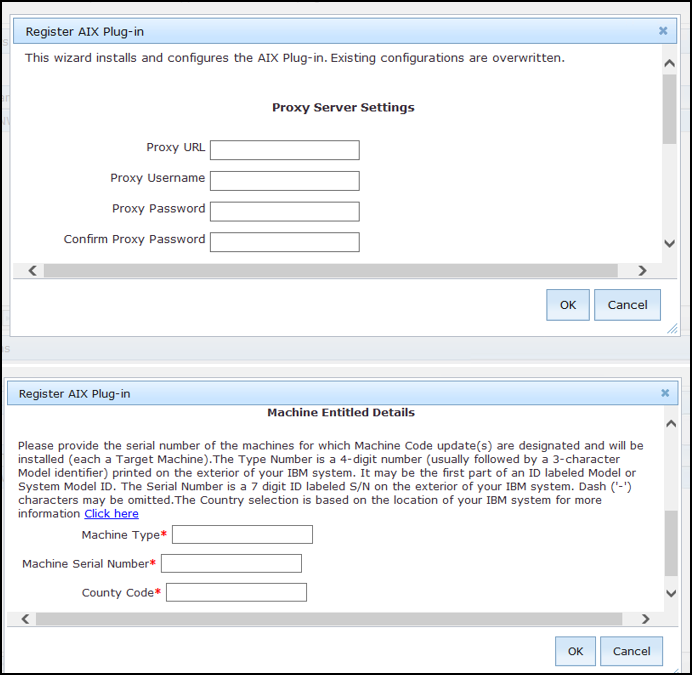Cancel the Proxy Server Settings dialog
Viewport: 692px width, 675px height.
click(x=627, y=305)
